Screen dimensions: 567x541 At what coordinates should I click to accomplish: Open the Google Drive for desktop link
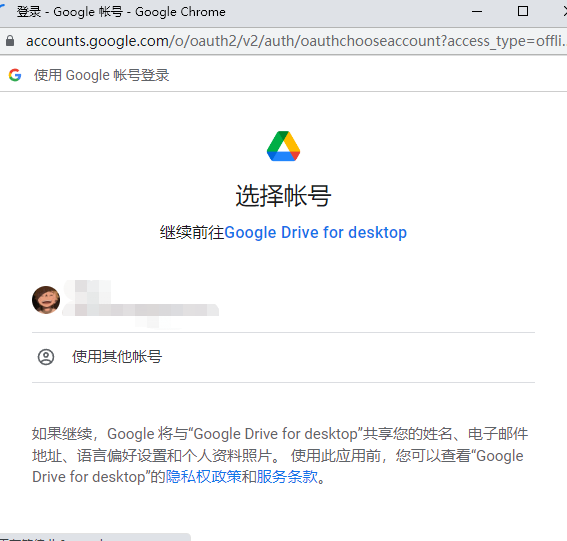coord(315,232)
